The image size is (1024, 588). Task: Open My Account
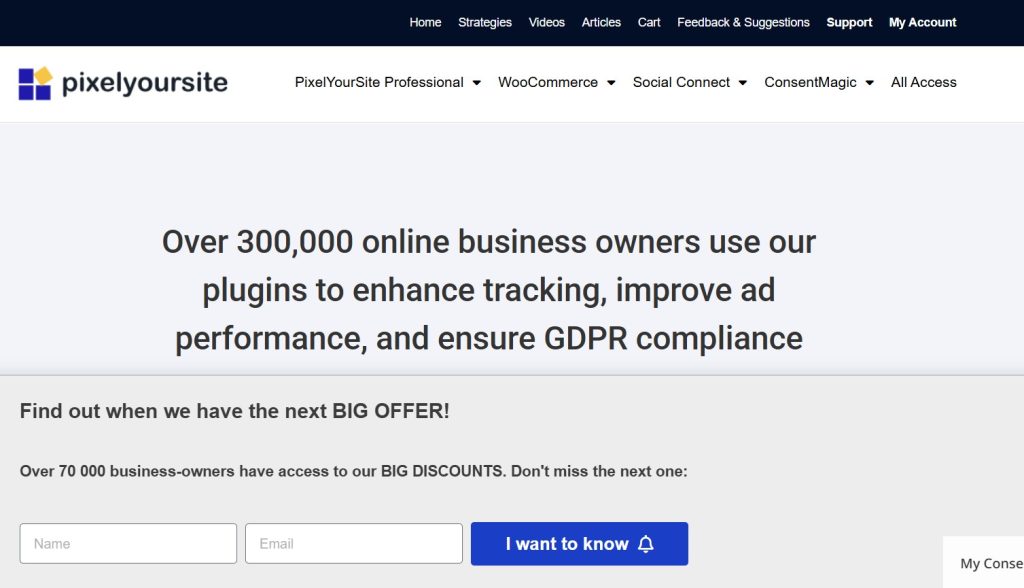click(x=922, y=22)
